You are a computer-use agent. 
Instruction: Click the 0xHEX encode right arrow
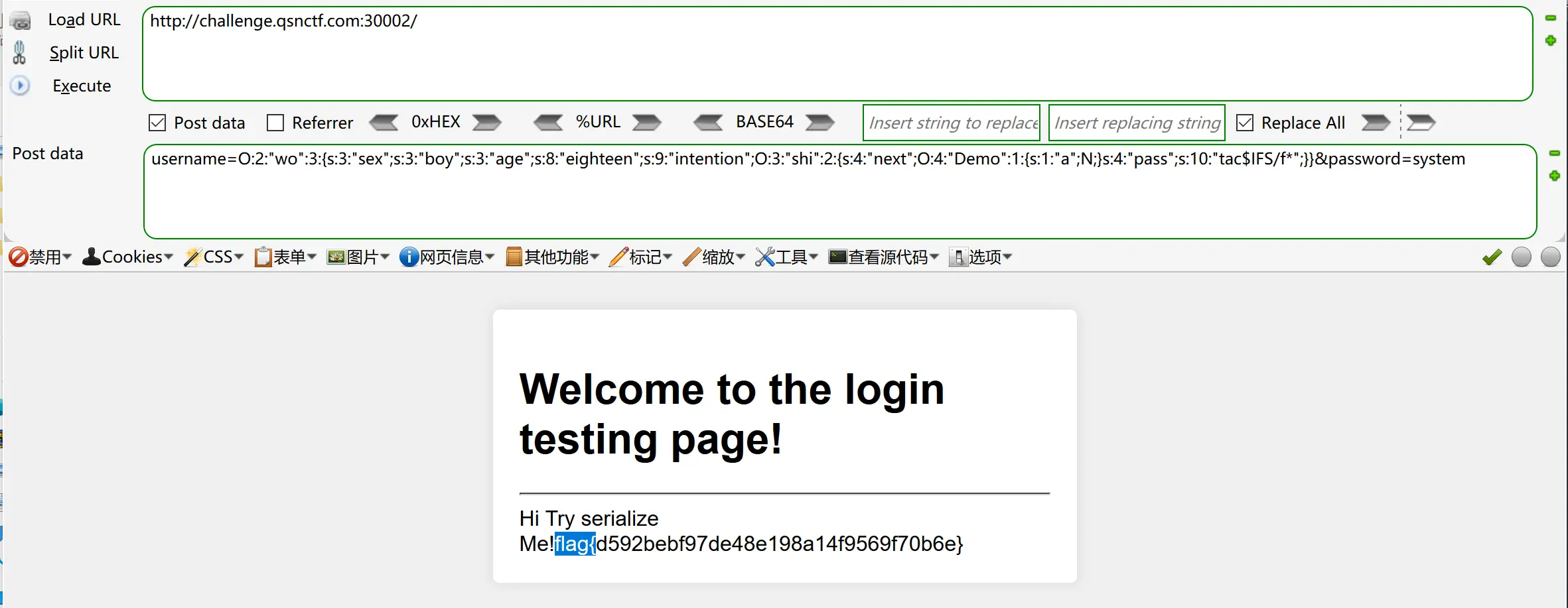[486, 123]
